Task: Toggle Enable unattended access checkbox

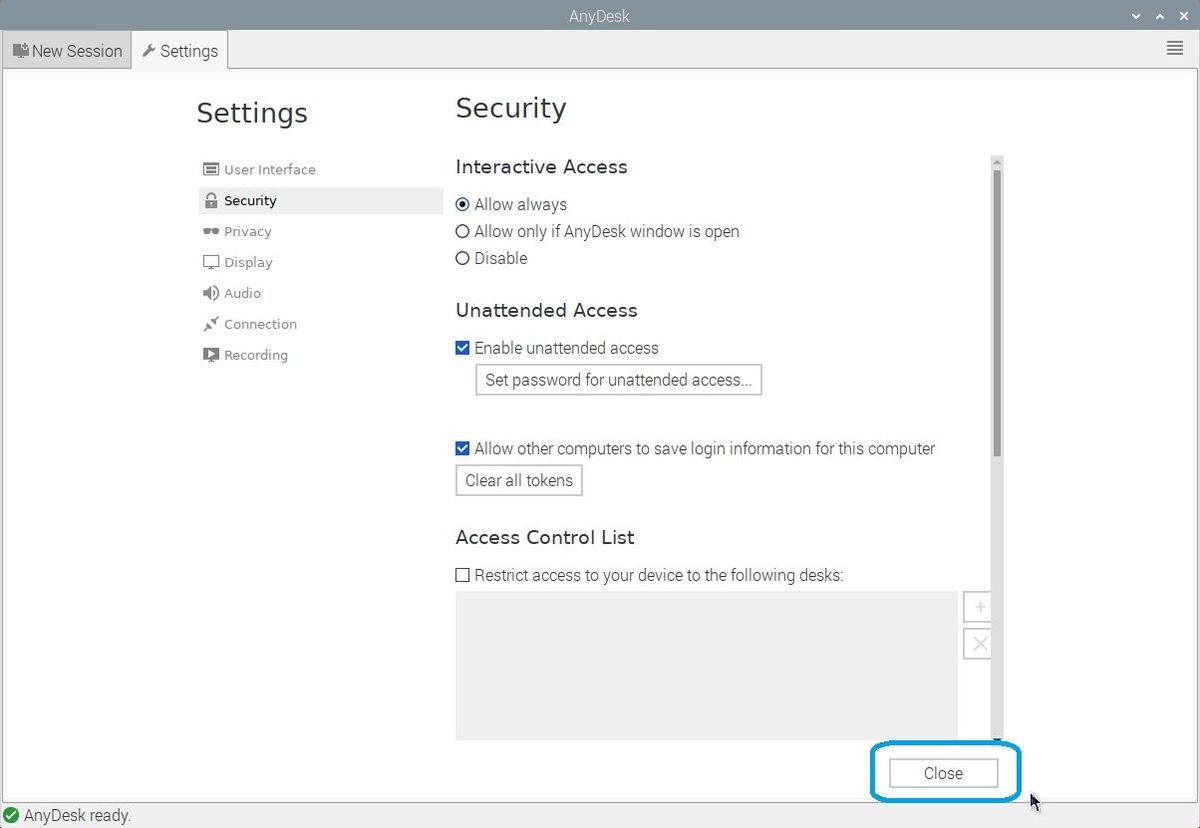Action: (462, 348)
